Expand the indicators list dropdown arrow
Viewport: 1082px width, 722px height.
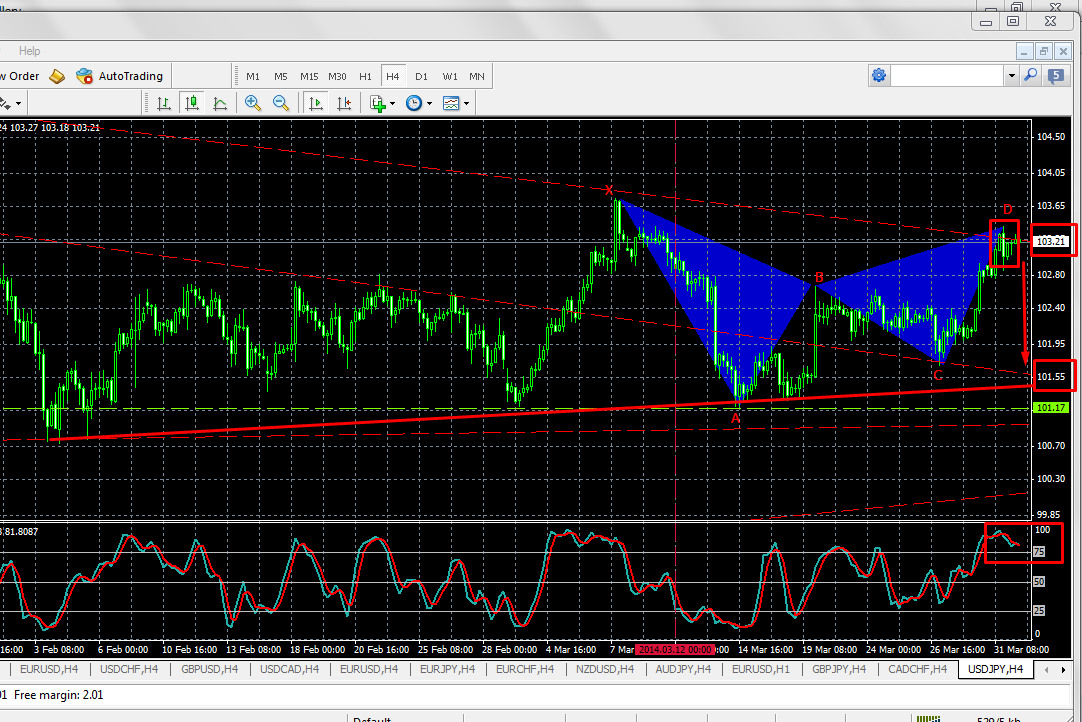(393, 104)
